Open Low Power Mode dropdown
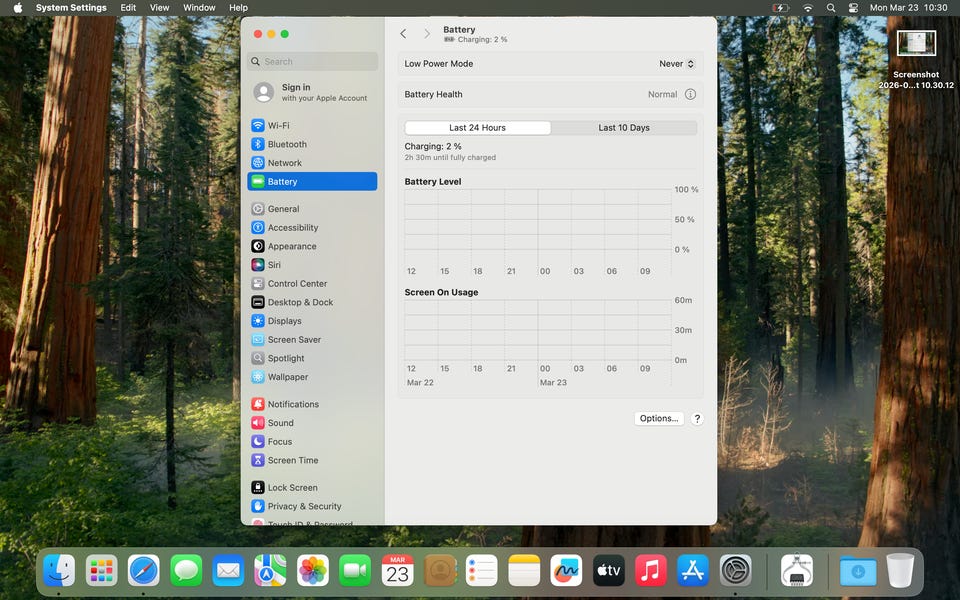Screen dimensions: 960x600 [676, 64]
